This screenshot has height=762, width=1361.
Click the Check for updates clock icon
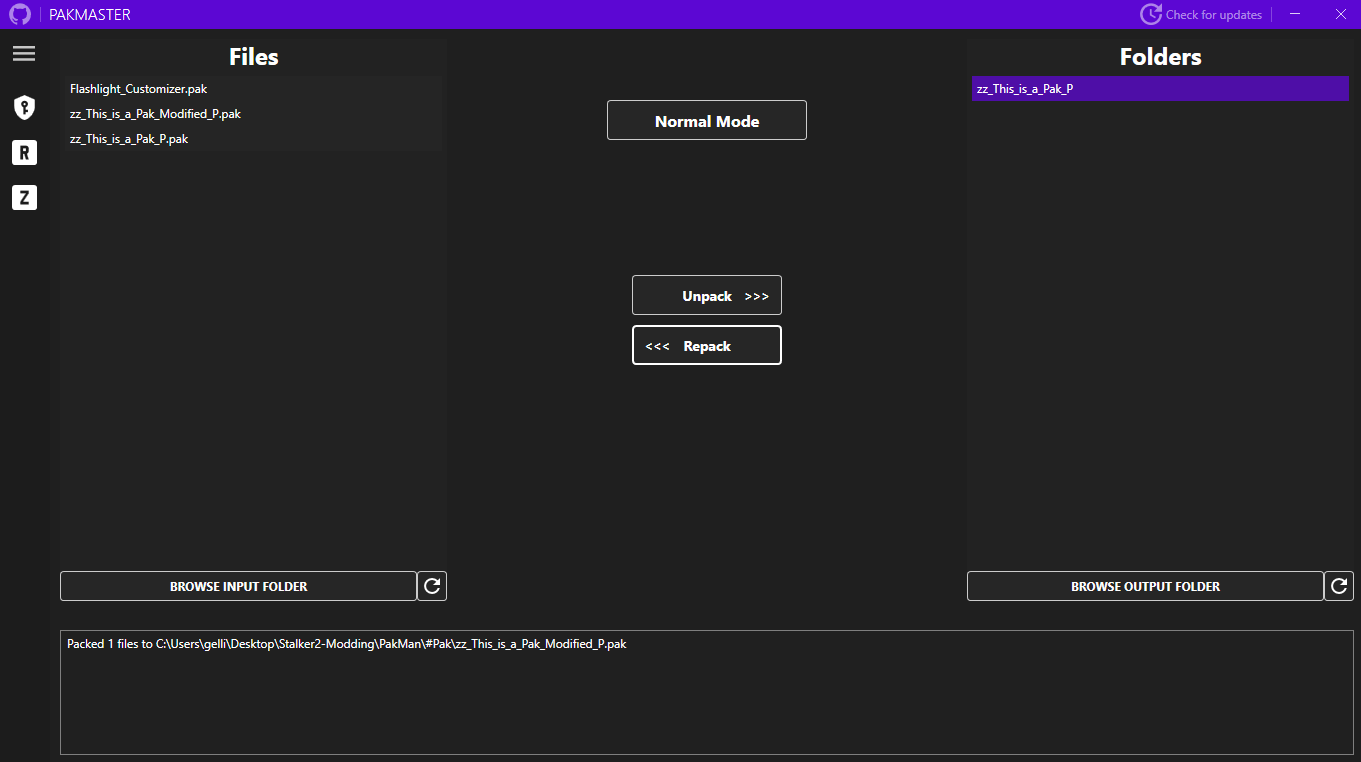(x=1151, y=15)
